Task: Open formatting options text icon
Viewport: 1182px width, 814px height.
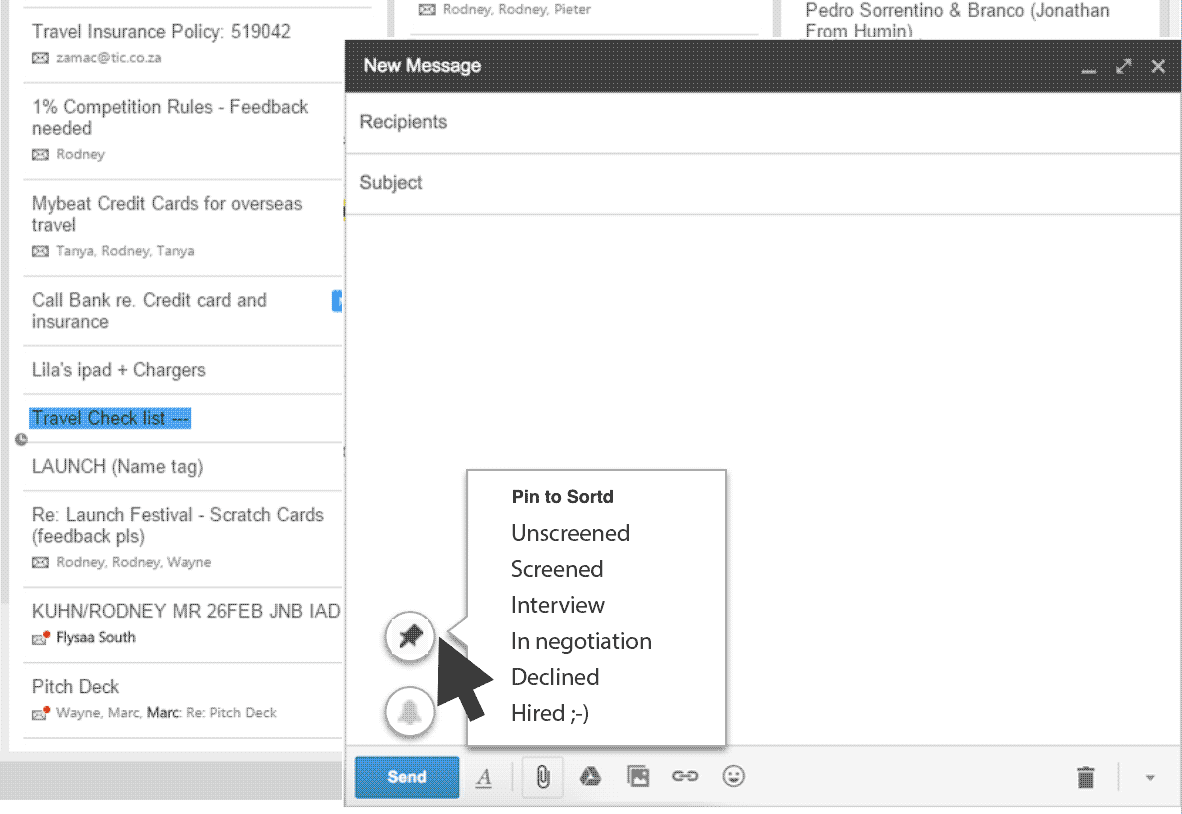Action: pos(484,777)
